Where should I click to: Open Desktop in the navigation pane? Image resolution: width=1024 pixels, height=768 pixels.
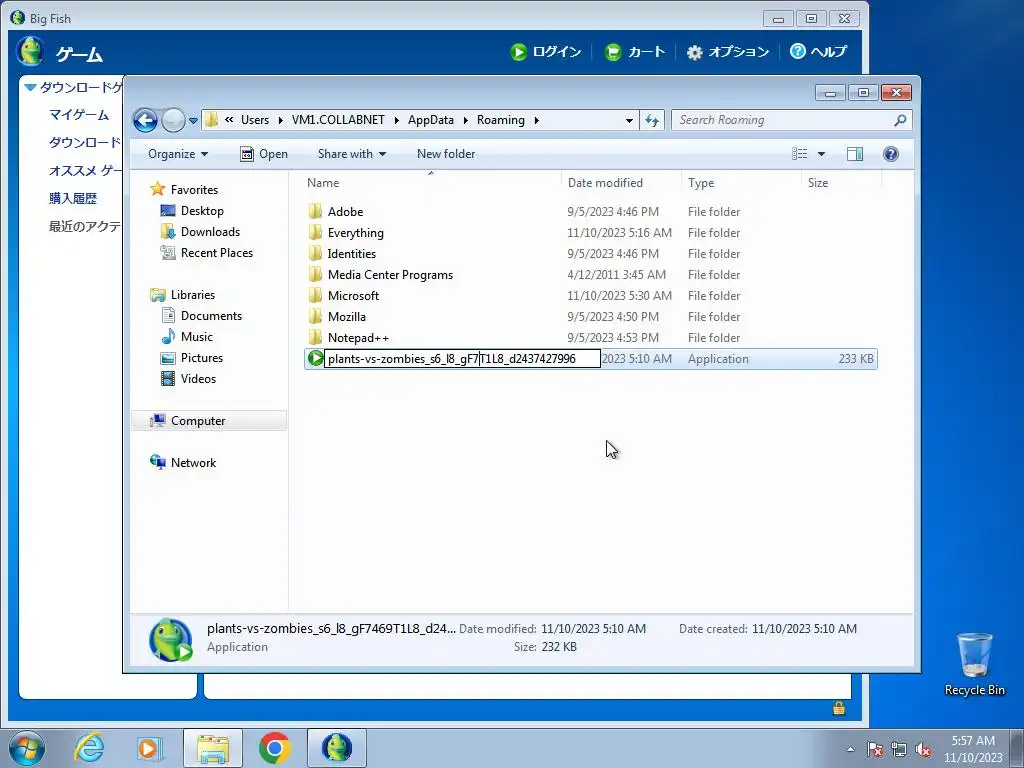[202, 211]
